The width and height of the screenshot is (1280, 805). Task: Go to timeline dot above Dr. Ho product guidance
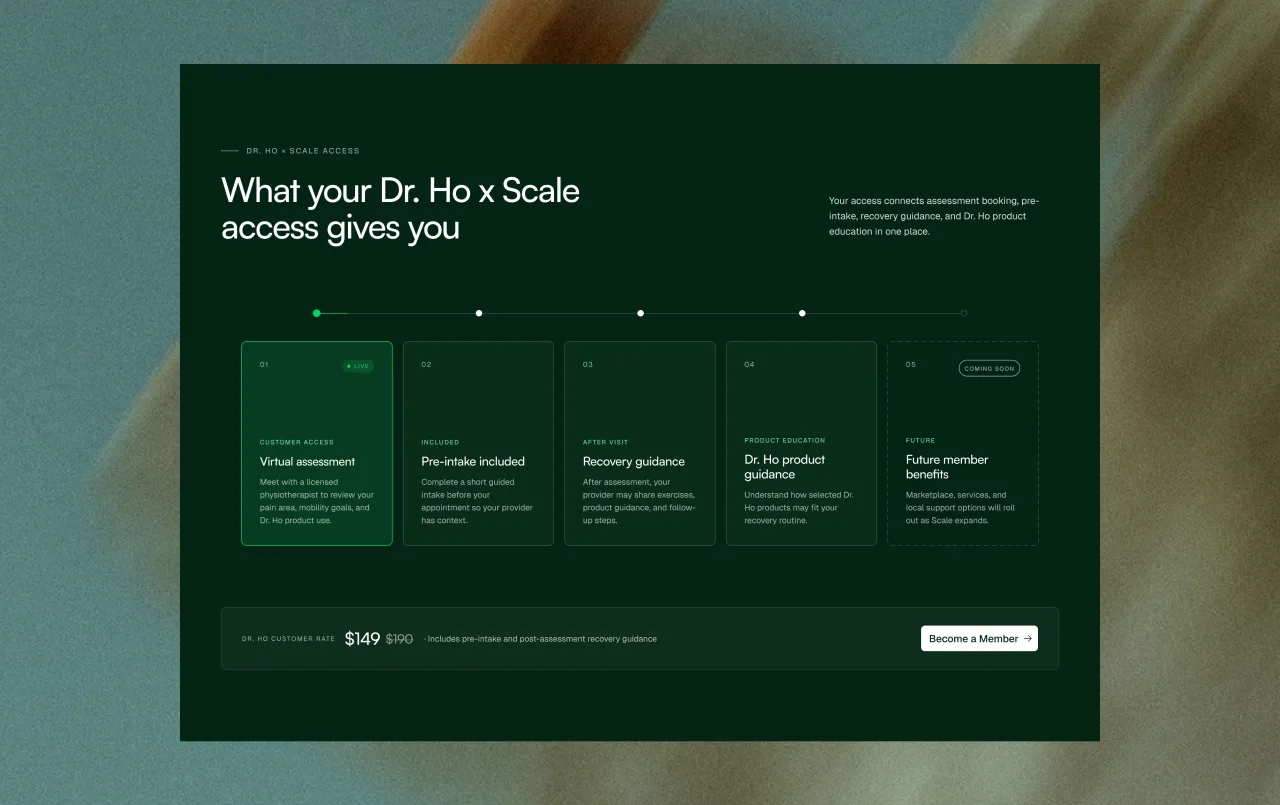tap(802, 313)
